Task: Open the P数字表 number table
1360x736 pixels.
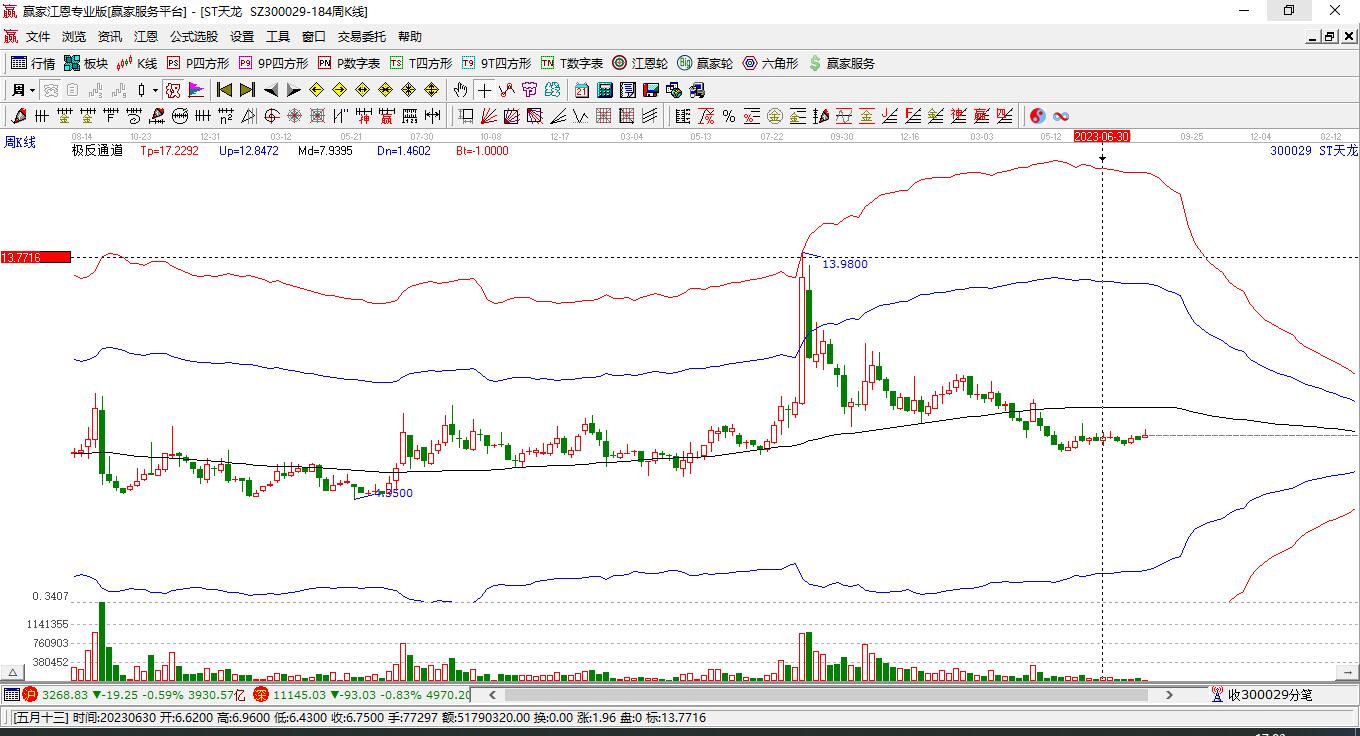Action: 348,63
